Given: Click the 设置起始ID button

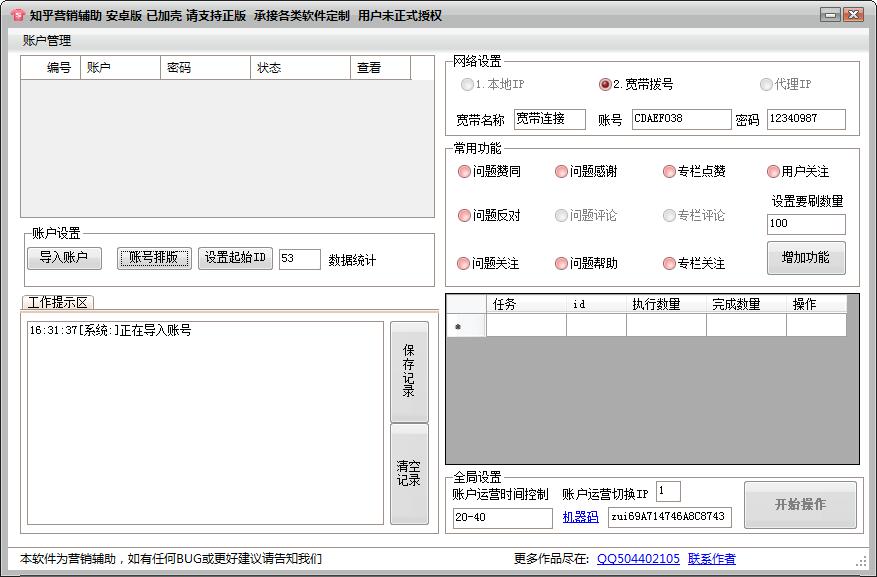Looking at the screenshot, I should [235, 258].
